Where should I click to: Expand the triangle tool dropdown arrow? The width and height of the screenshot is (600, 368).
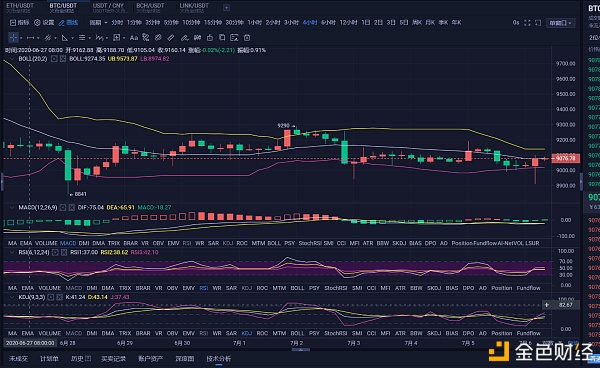tap(72, 38)
